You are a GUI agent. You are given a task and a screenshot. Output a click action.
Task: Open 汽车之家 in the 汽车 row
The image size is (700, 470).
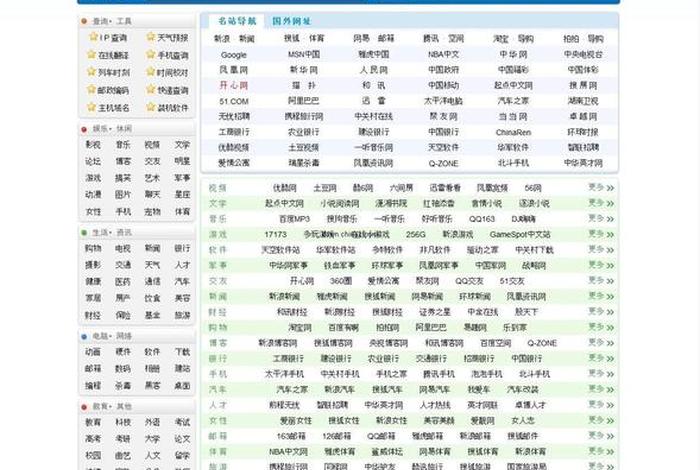(292, 389)
